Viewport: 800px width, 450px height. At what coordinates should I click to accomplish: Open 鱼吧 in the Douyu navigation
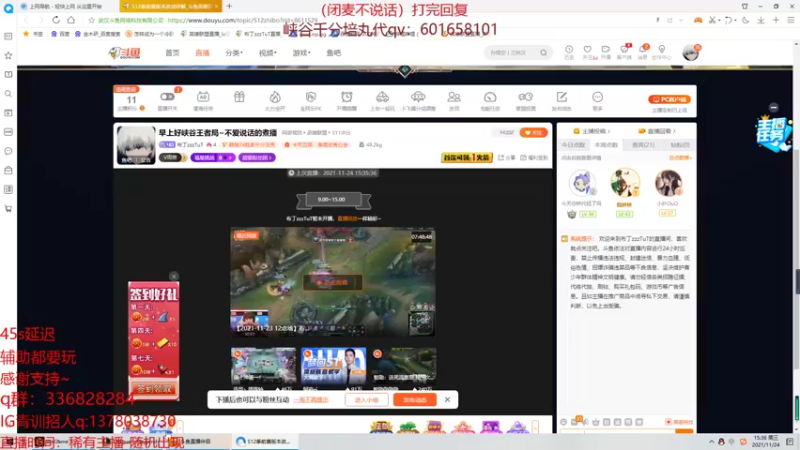click(x=334, y=53)
